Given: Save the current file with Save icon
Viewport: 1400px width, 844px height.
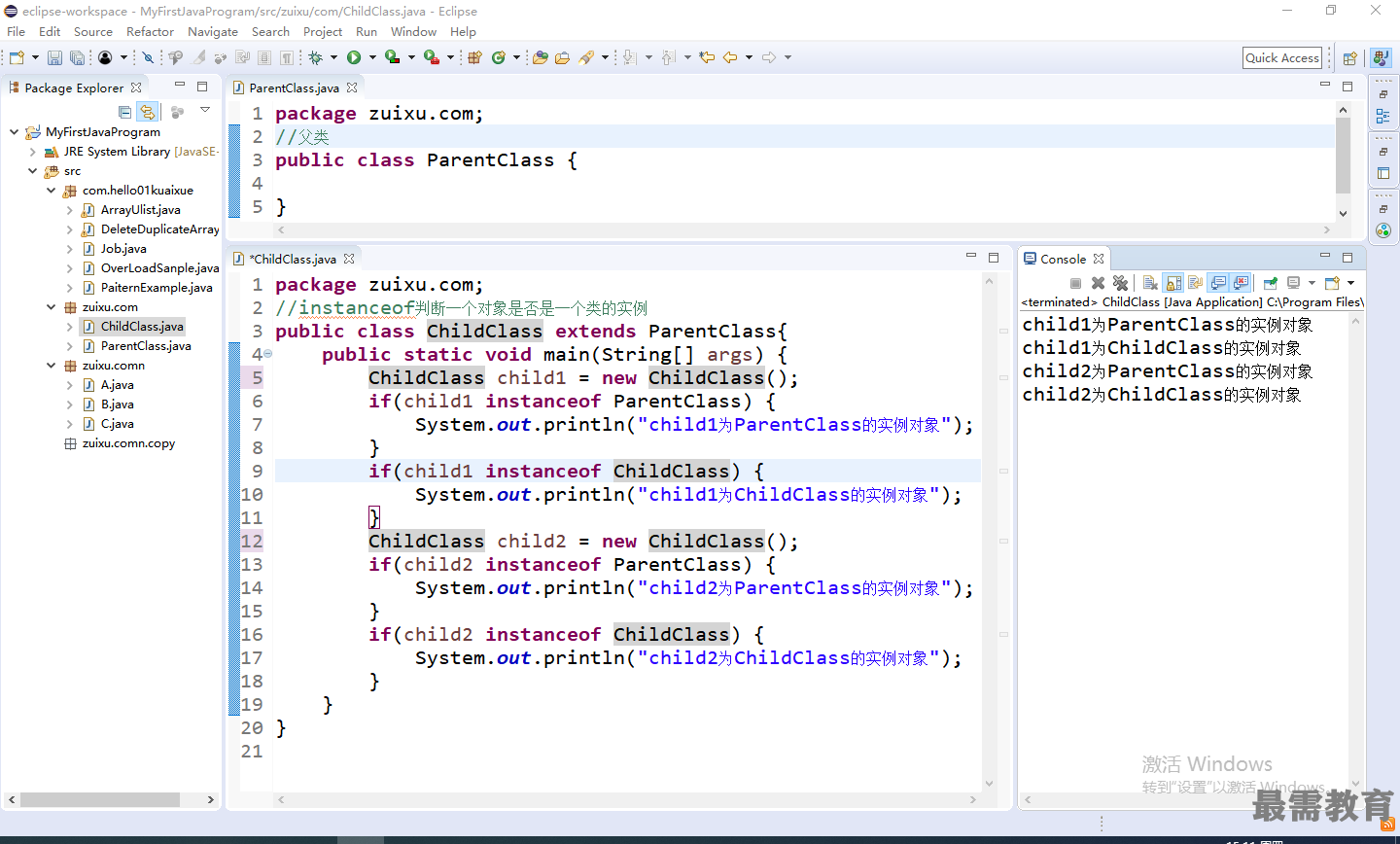Looking at the screenshot, I should click(54, 57).
